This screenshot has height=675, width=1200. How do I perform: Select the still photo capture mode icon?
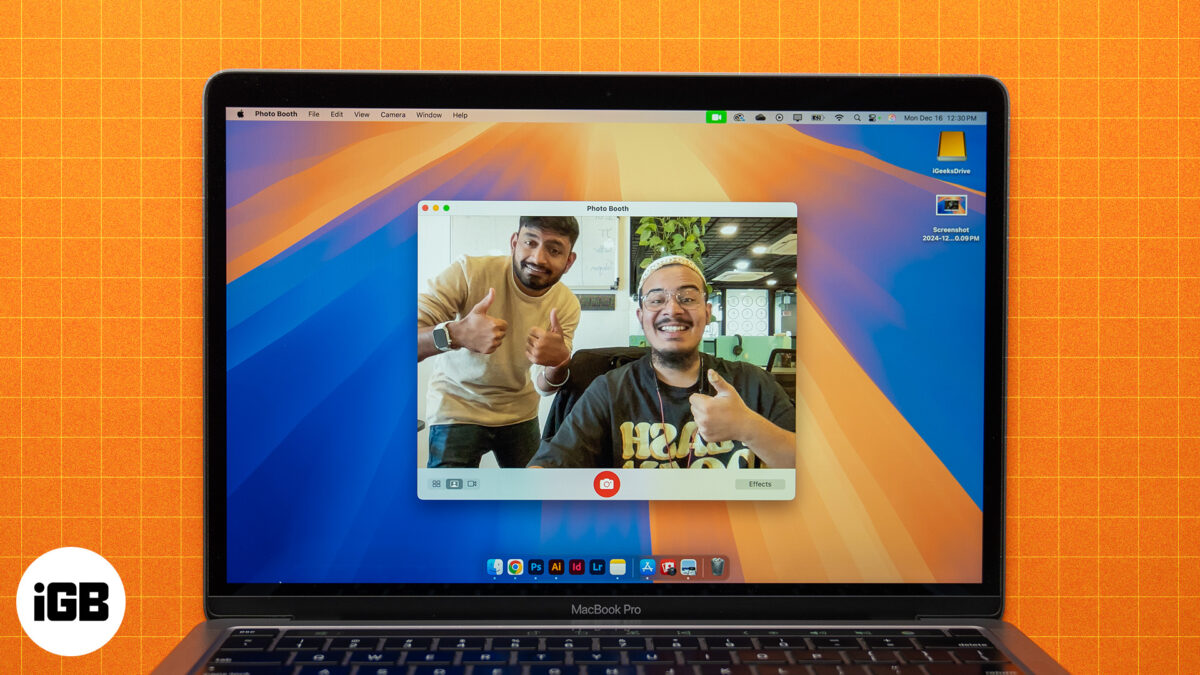455,483
